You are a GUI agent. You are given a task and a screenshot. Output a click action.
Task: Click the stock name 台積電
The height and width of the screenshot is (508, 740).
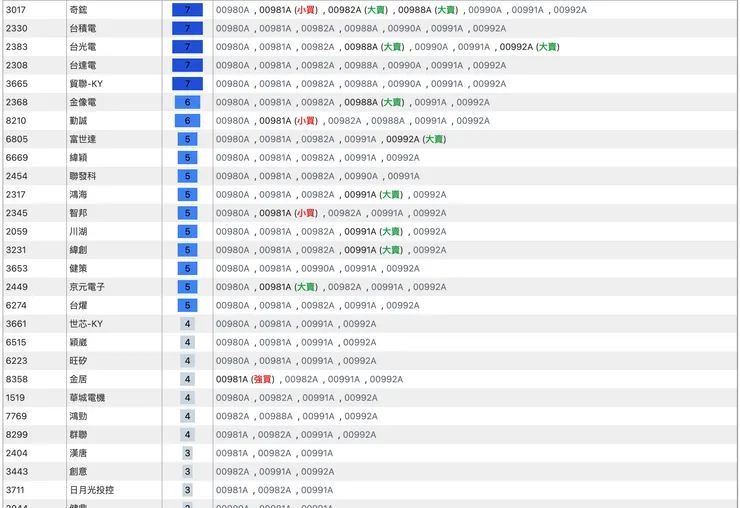point(83,28)
